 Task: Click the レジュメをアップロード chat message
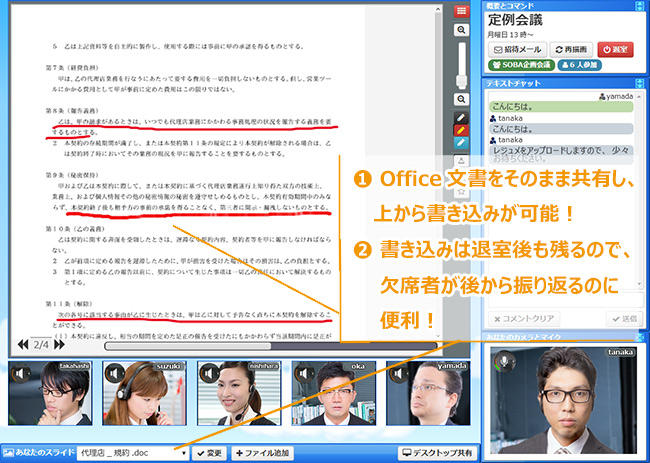pos(561,154)
